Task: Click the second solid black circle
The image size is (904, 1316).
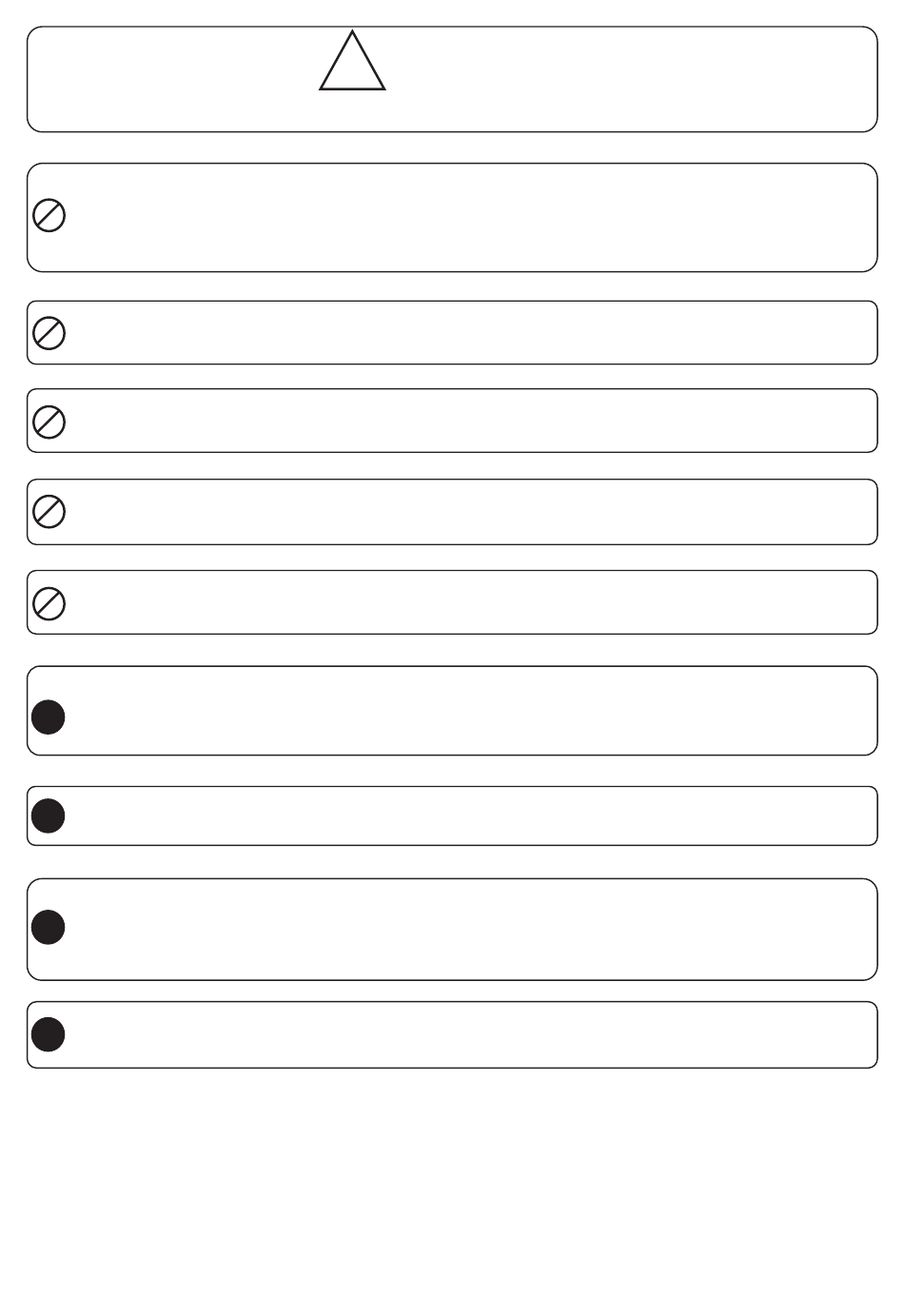Action: 49,816
